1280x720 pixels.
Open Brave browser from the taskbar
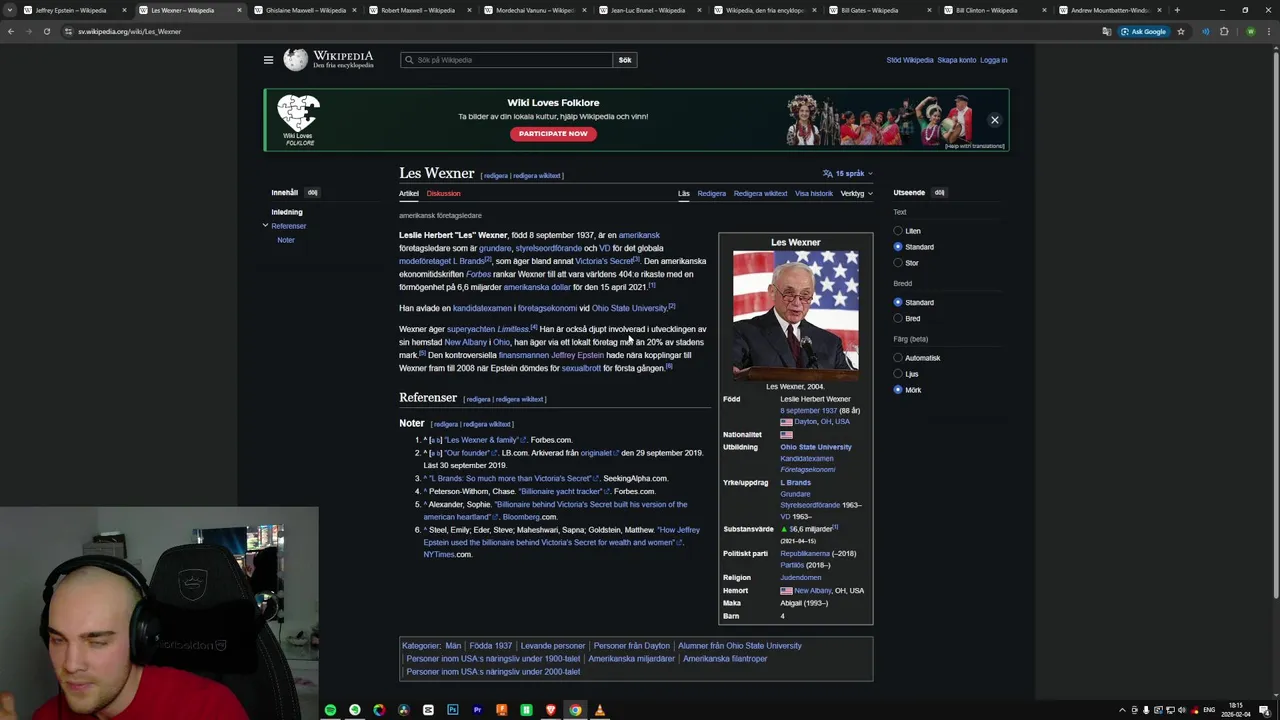click(x=550, y=710)
